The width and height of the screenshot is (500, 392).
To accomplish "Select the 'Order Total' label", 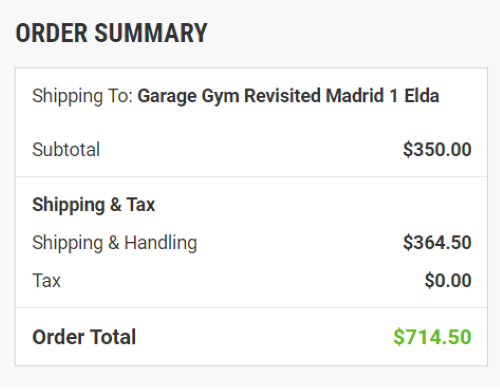I will click(84, 337).
